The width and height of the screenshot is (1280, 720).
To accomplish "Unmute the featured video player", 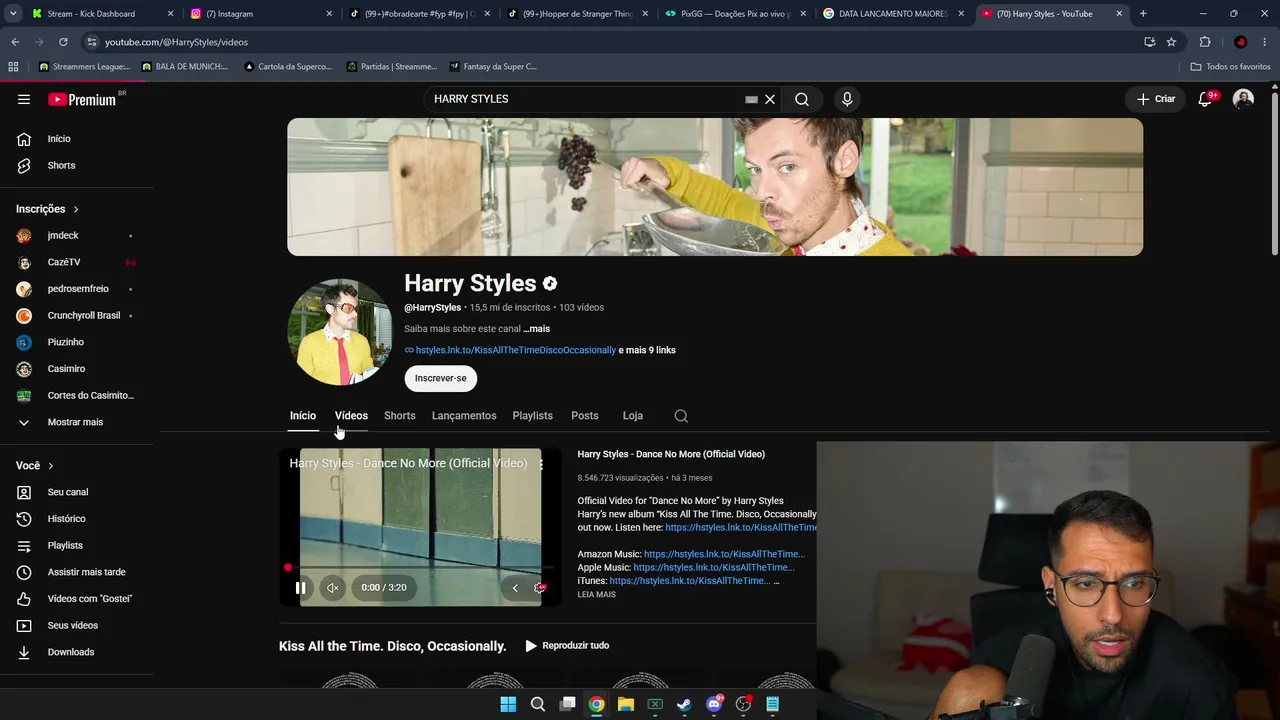I will [332, 588].
